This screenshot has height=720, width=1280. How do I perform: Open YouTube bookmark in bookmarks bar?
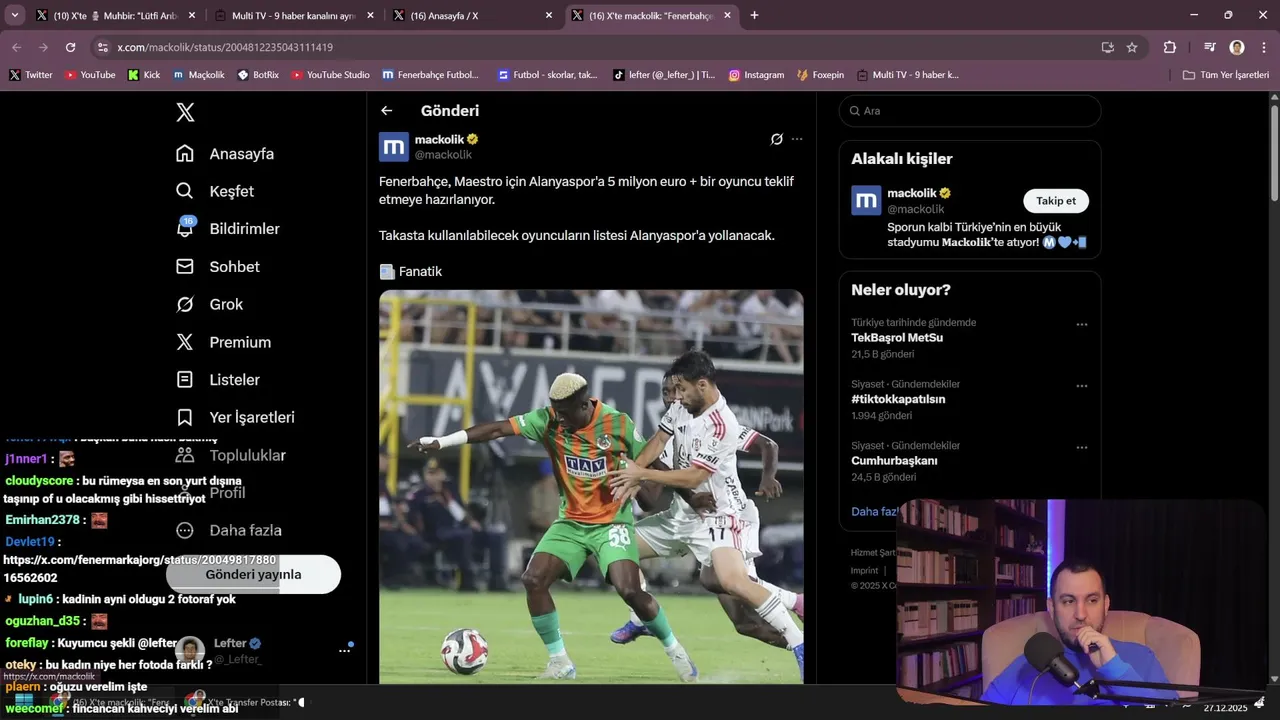click(x=90, y=75)
